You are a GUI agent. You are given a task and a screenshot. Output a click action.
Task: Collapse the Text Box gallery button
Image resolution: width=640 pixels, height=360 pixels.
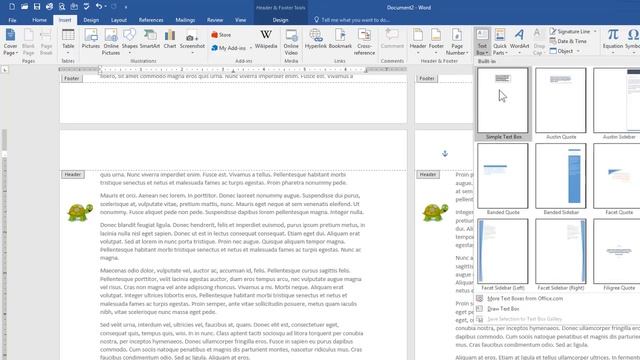pos(482,42)
